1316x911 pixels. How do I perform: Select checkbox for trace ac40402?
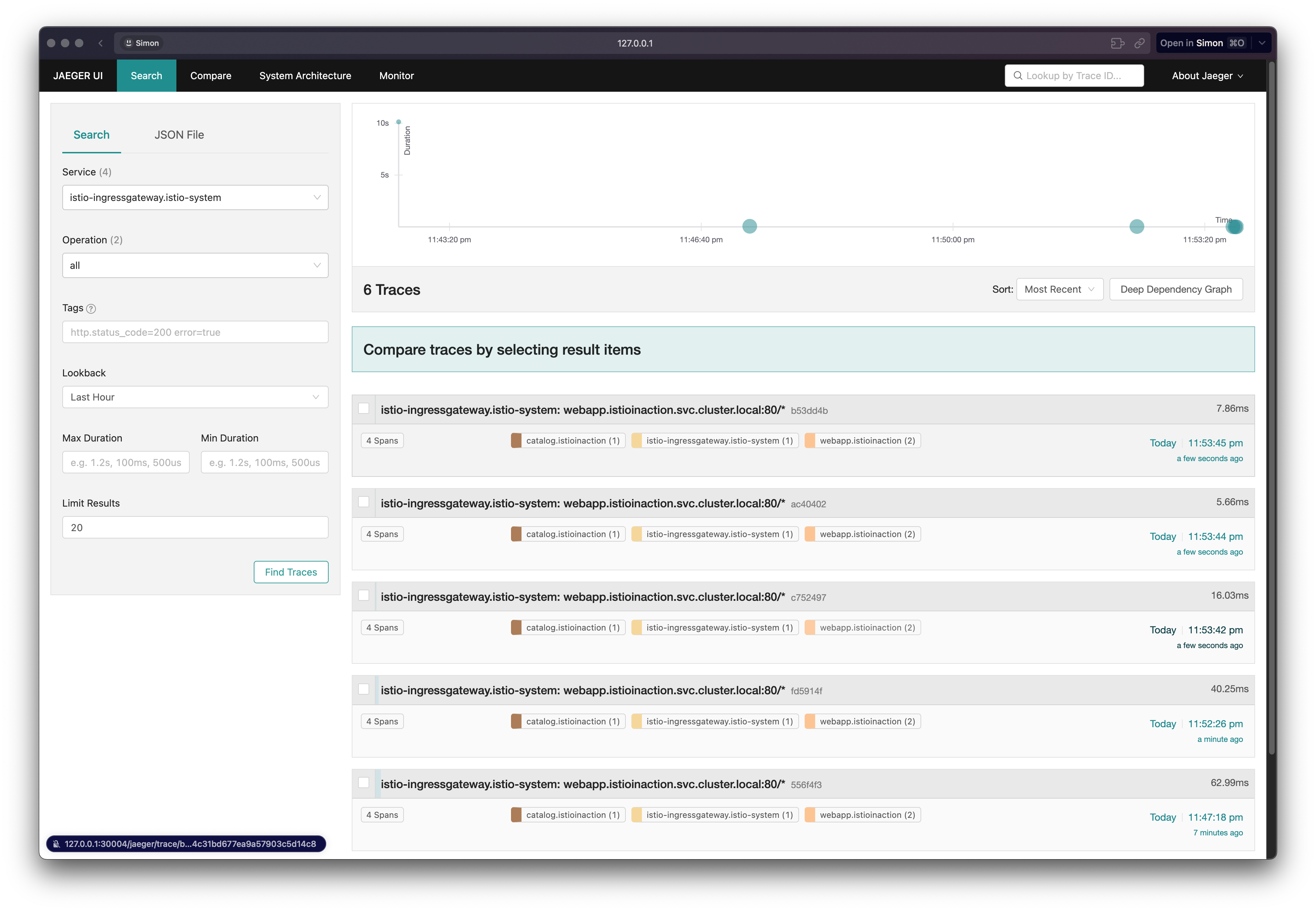point(363,502)
